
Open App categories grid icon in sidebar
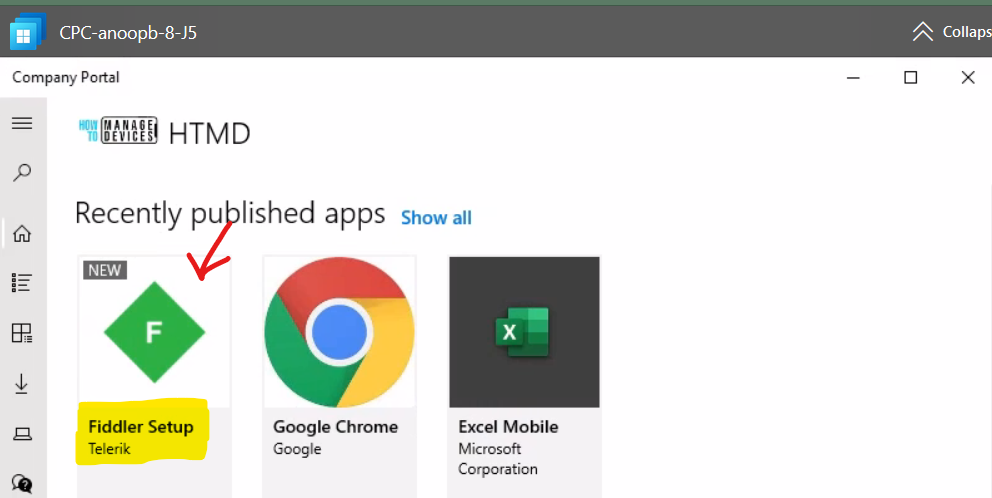[x=22, y=333]
